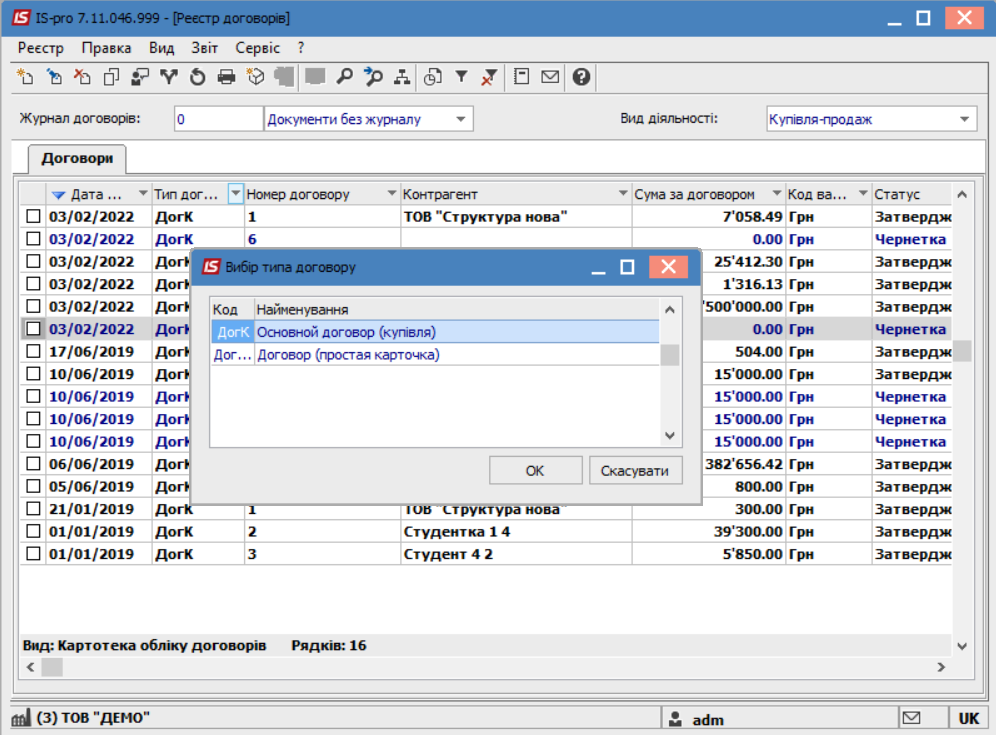Click Студентка 1 4 contractor cell
Viewport: 996px width, 735px height.
516,532
